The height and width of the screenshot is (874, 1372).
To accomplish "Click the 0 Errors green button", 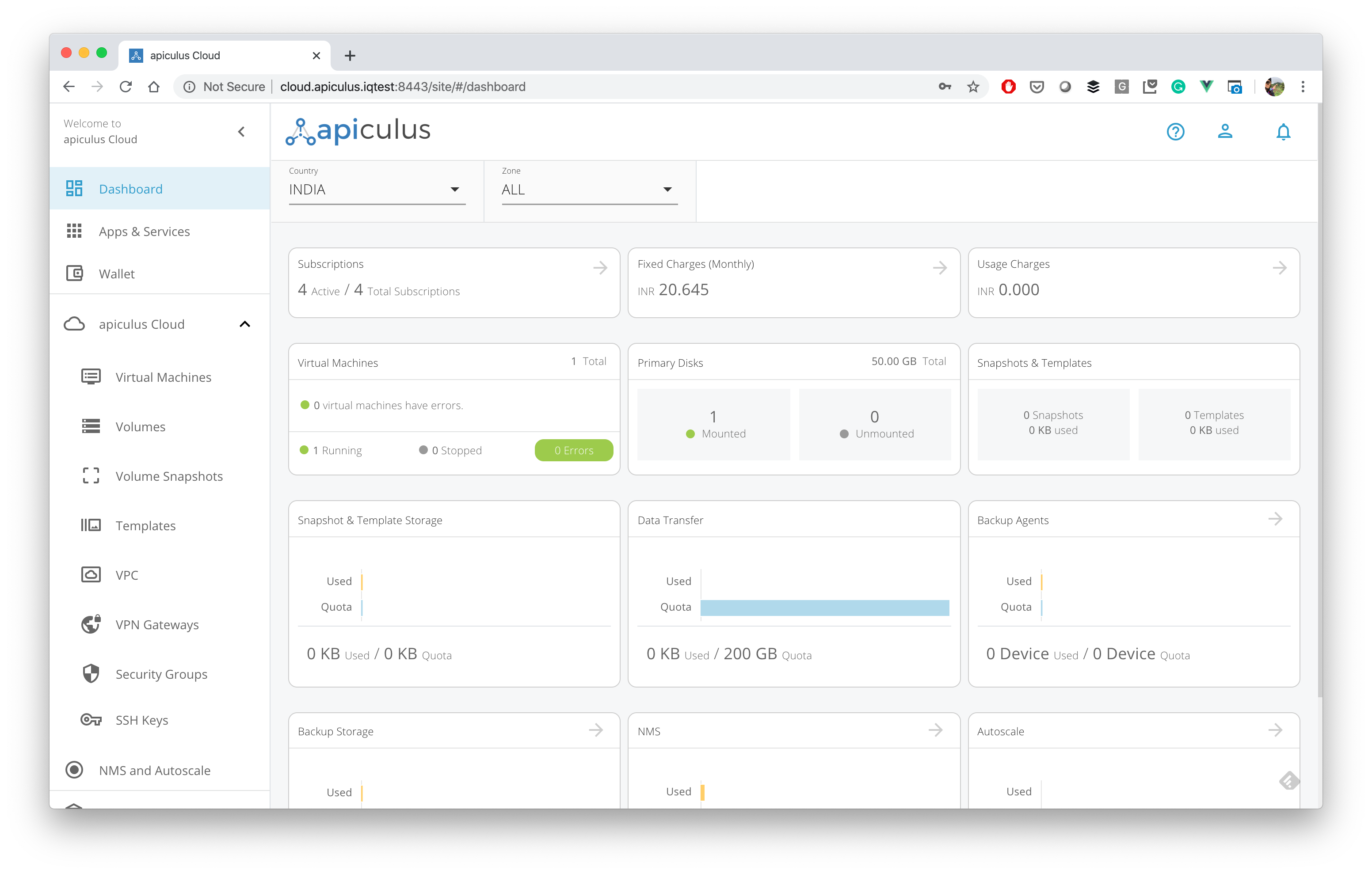I will tap(573, 450).
